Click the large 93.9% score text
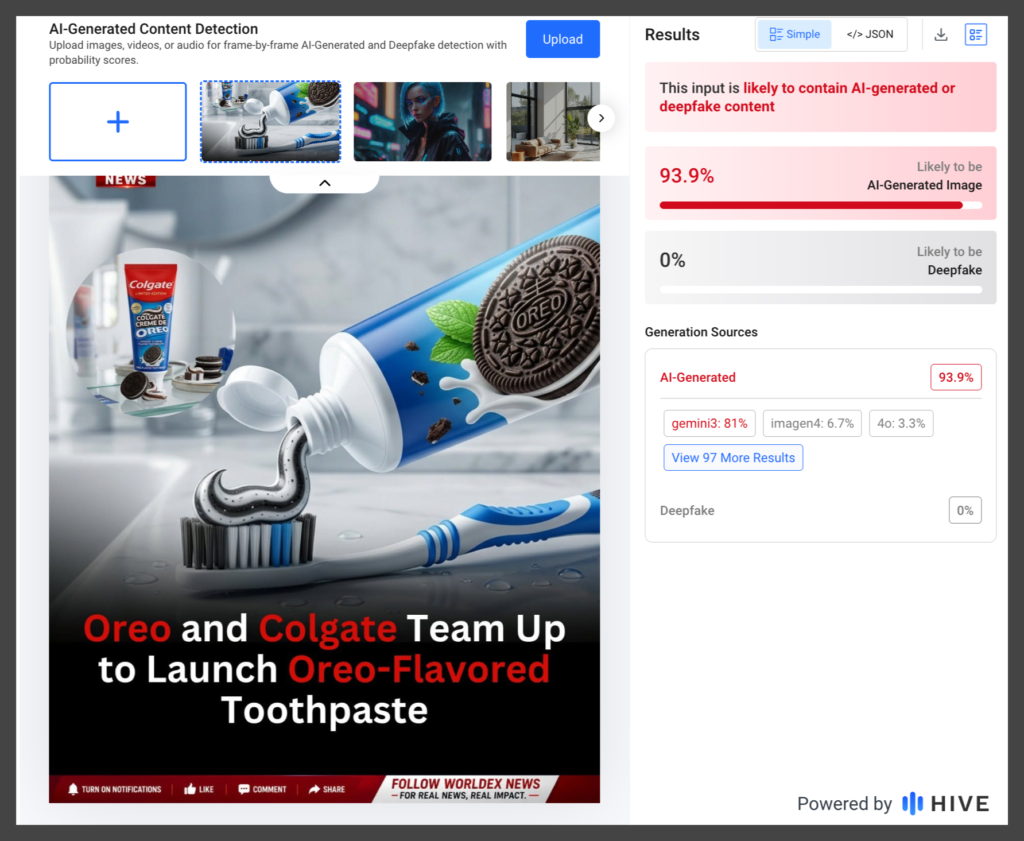This screenshot has width=1024, height=841. [x=686, y=176]
